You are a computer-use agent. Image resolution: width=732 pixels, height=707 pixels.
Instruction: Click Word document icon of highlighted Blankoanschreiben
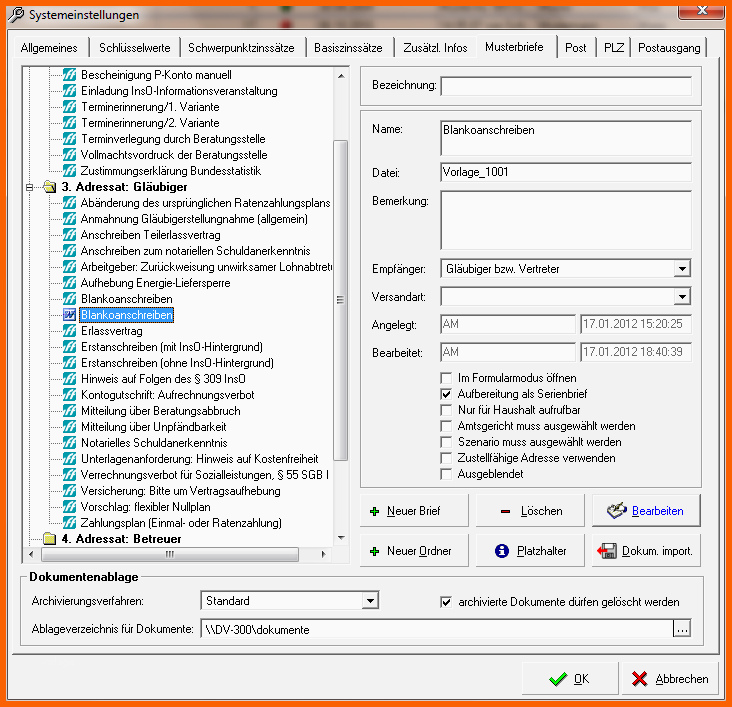tap(69, 315)
